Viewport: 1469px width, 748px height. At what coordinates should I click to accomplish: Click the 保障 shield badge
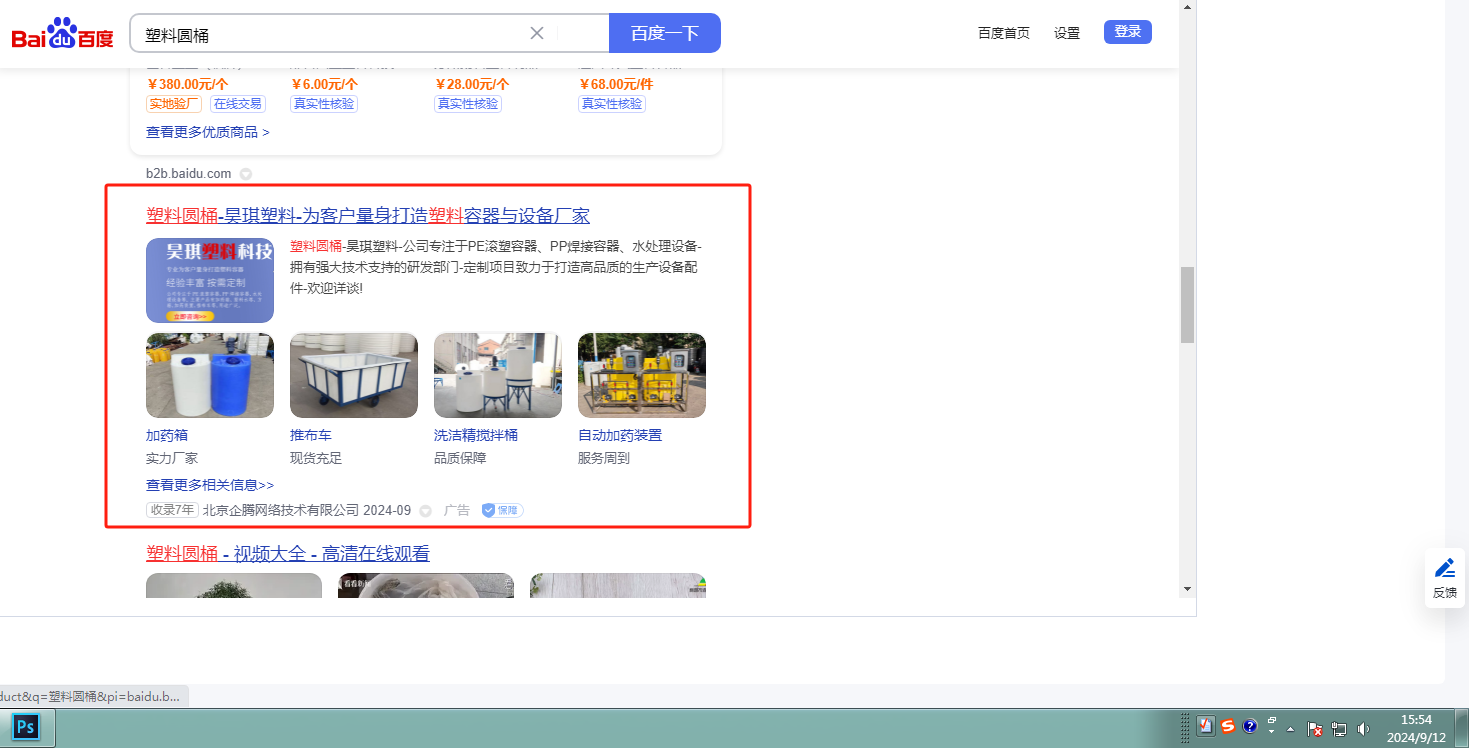pyautogui.click(x=502, y=510)
